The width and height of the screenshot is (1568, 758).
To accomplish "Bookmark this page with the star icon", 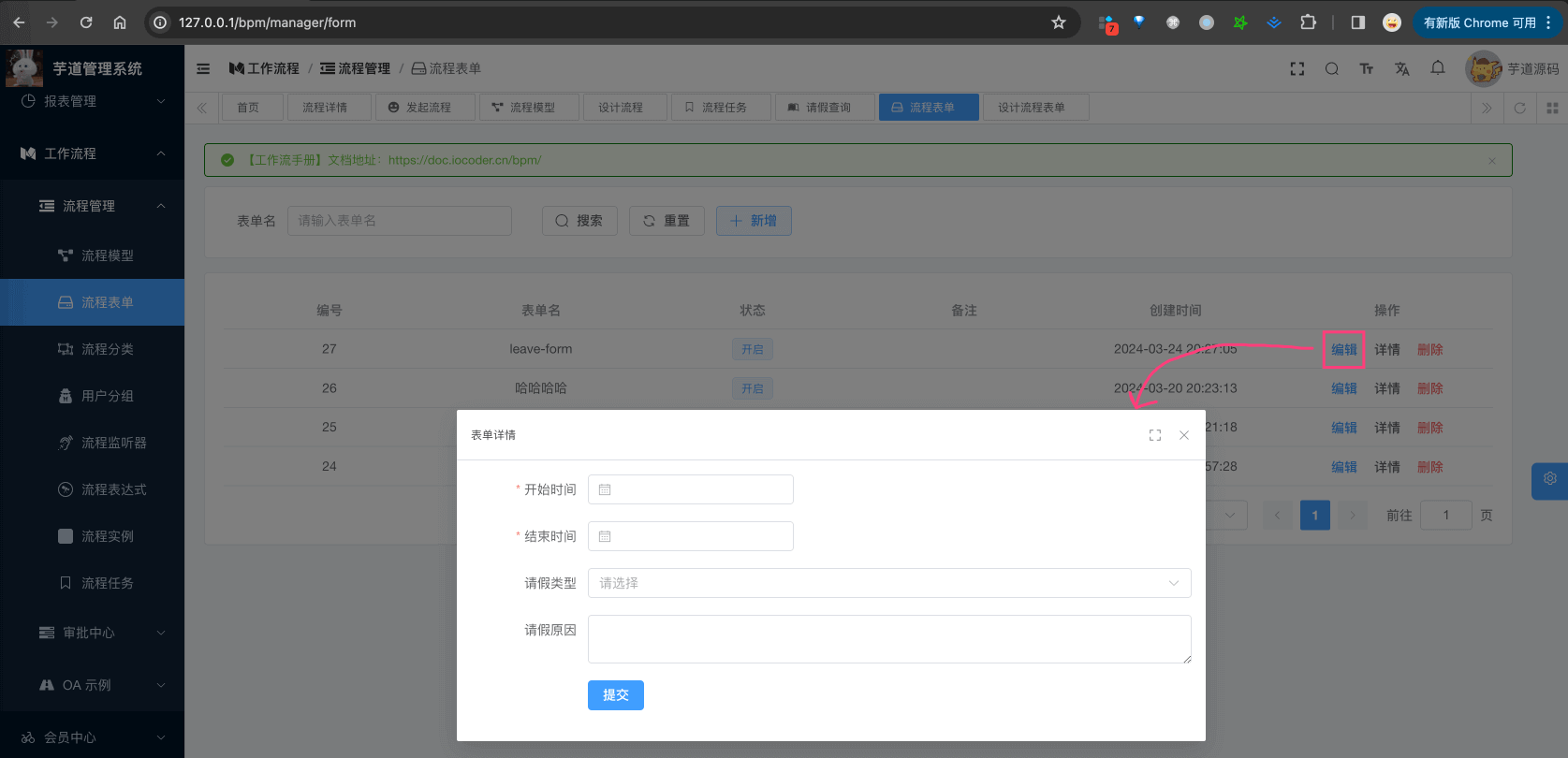I will (1059, 22).
